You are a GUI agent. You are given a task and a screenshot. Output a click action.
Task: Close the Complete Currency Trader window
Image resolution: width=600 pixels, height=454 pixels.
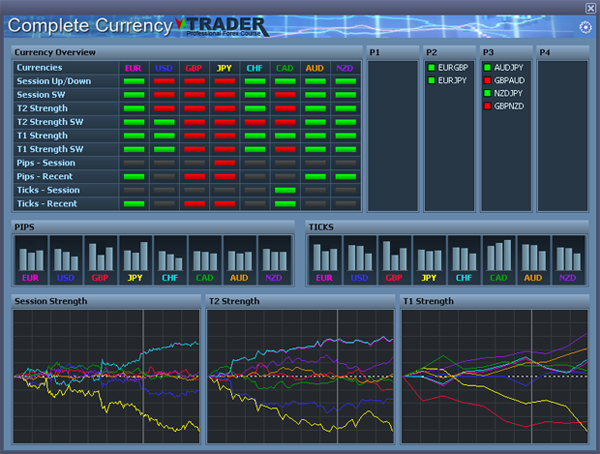590,8
